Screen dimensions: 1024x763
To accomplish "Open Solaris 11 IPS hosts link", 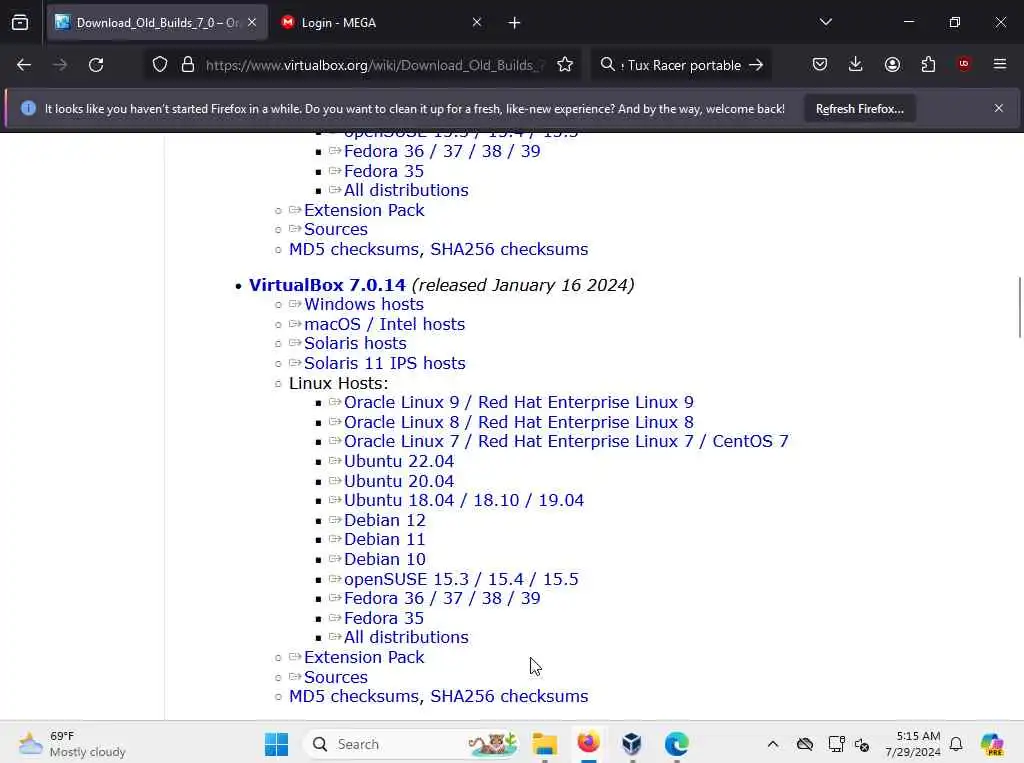I will [x=385, y=363].
